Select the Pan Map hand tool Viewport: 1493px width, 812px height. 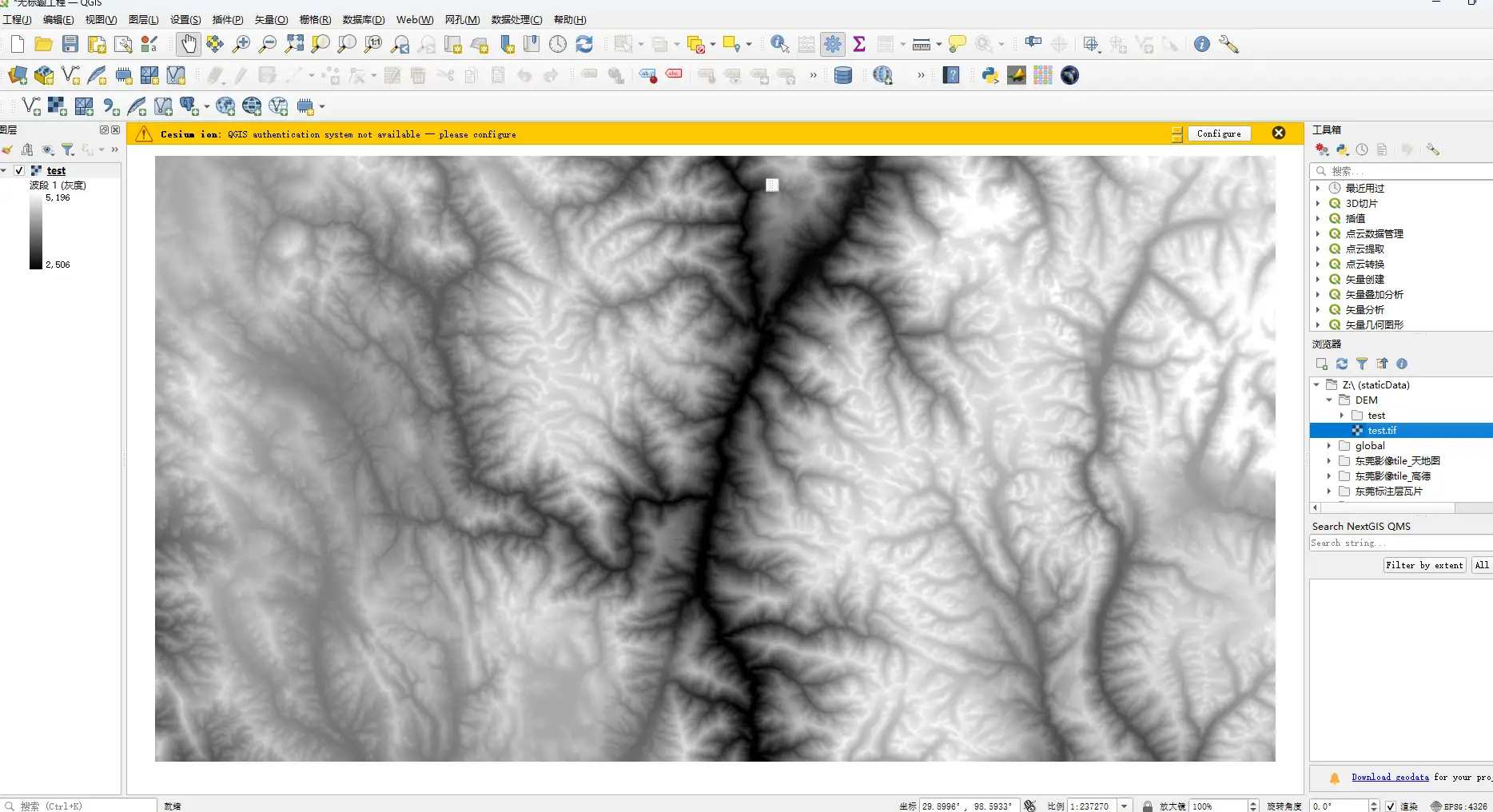(x=189, y=44)
